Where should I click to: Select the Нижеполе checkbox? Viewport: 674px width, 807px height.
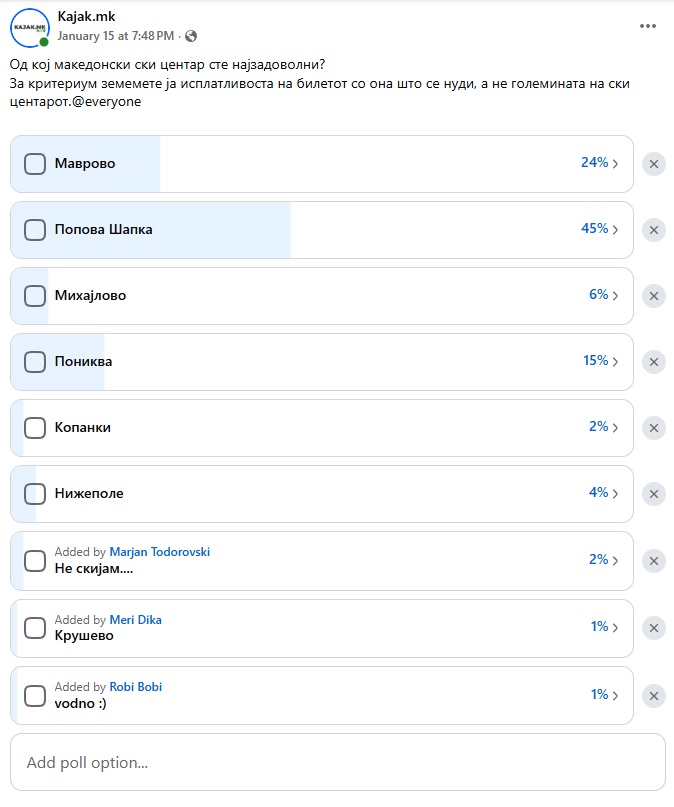[x=35, y=494]
